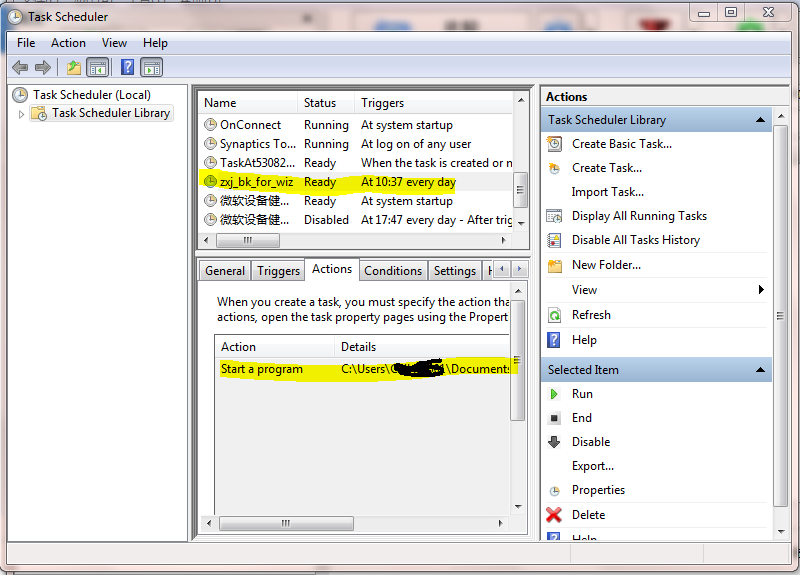Click the New Folder icon
This screenshot has height=575, width=800.
(555, 265)
